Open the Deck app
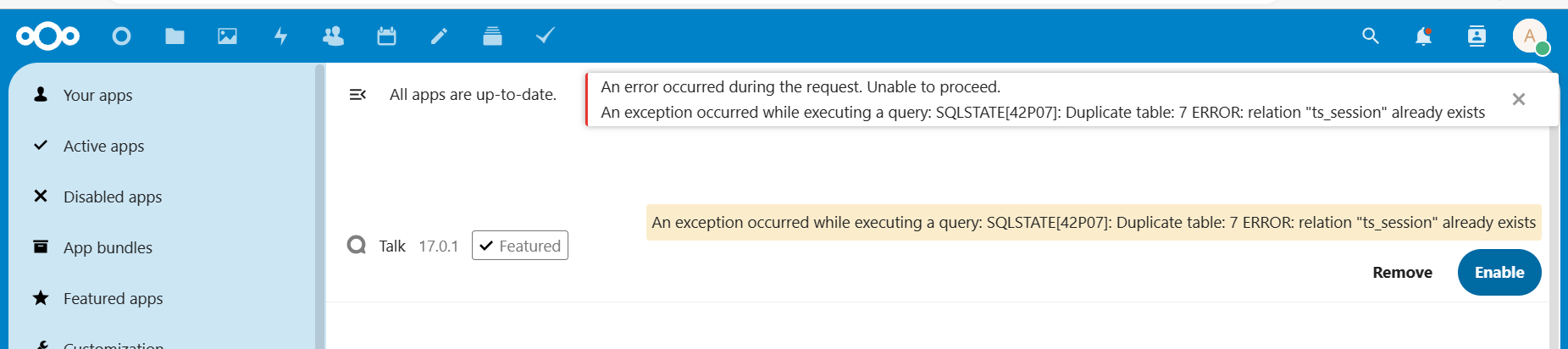This screenshot has height=349, width=1568. point(492,36)
